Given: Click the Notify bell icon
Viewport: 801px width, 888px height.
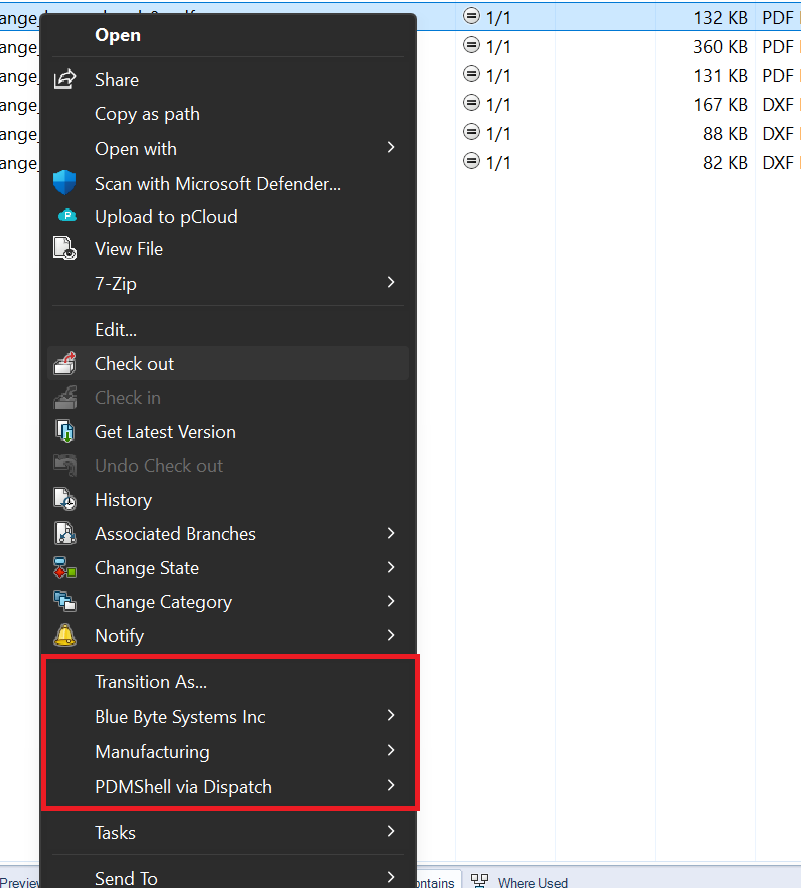Looking at the screenshot, I should (65, 635).
